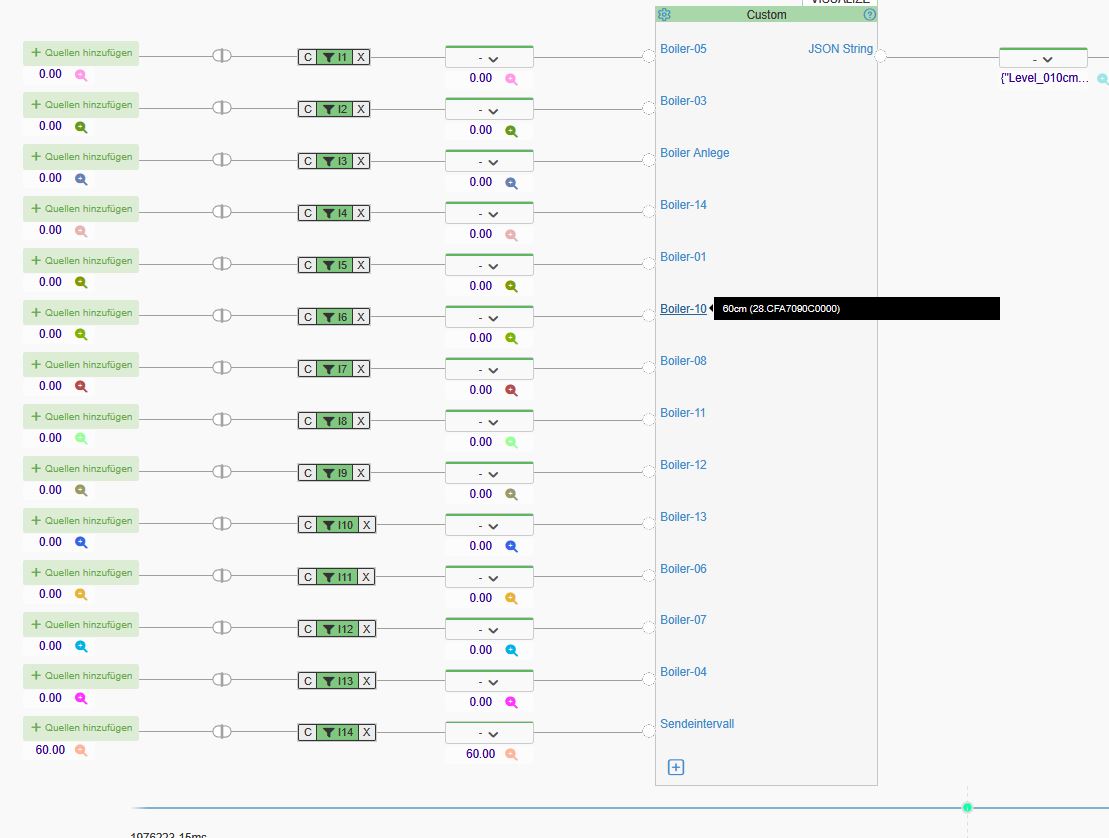Viewport: 1109px width, 838px height.
Task: Click the Sendeintervall input label
Action: [696, 724]
